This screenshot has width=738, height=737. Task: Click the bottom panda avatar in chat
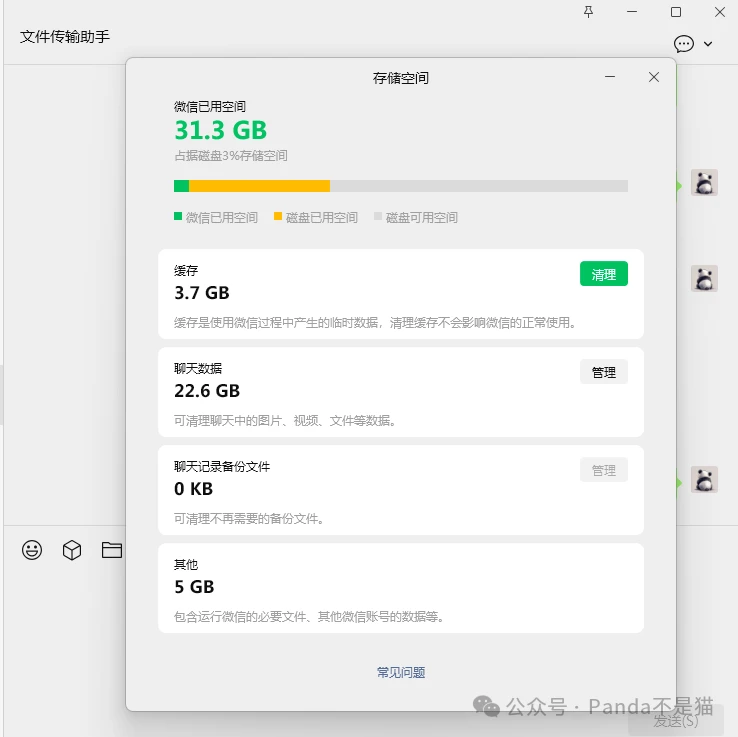[x=705, y=480]
